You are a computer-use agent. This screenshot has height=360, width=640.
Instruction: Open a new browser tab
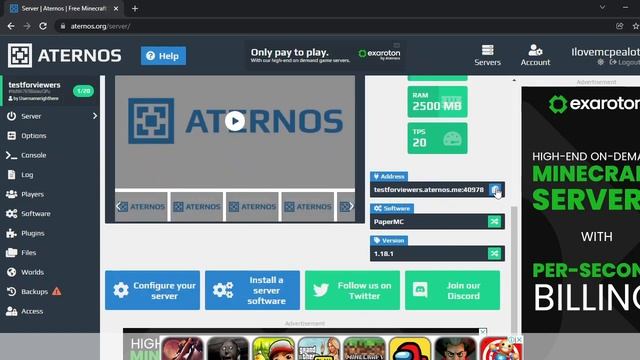(x=135, y=9)
